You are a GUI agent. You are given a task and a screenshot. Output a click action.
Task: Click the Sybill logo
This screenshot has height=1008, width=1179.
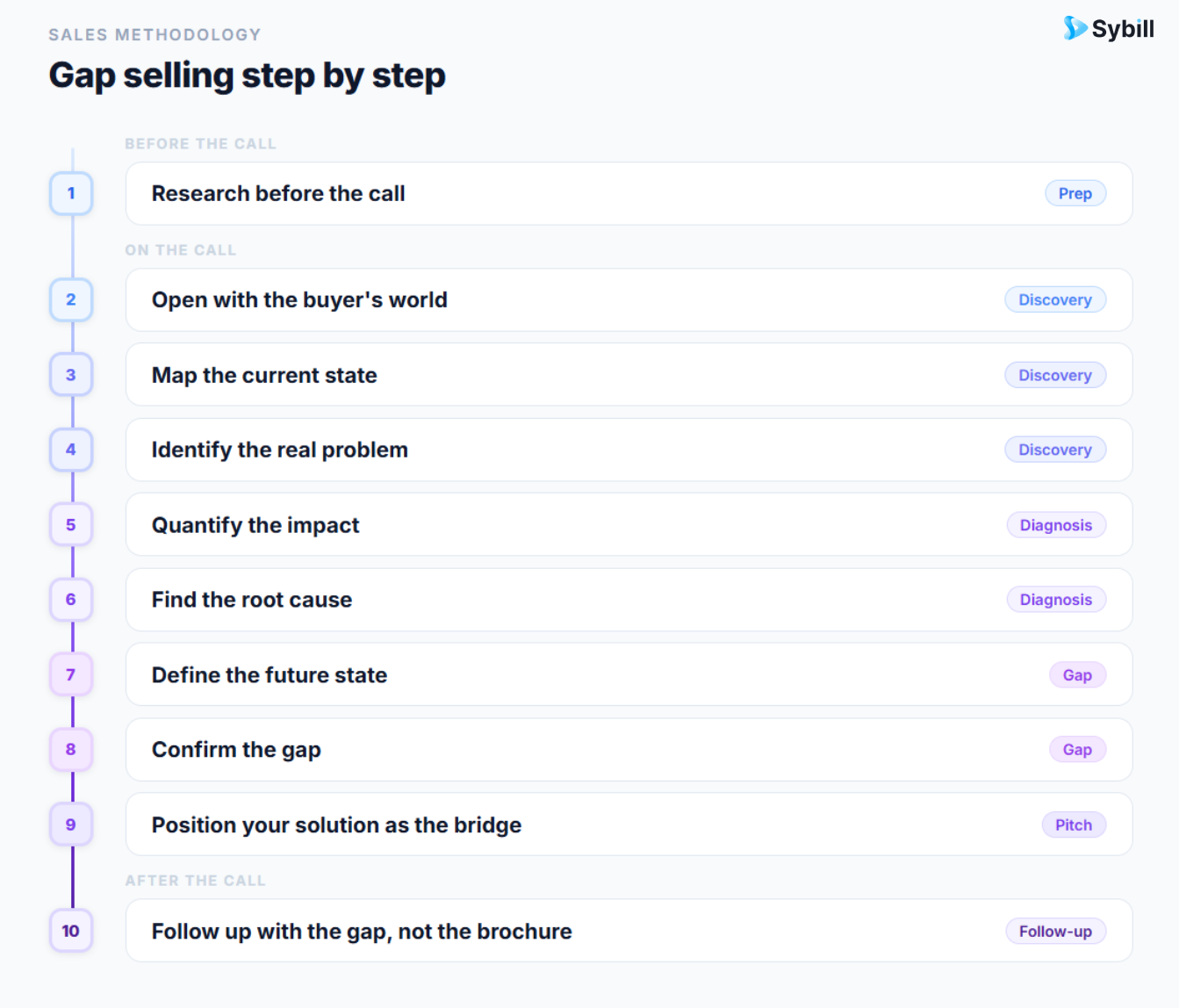[1109, 29]
